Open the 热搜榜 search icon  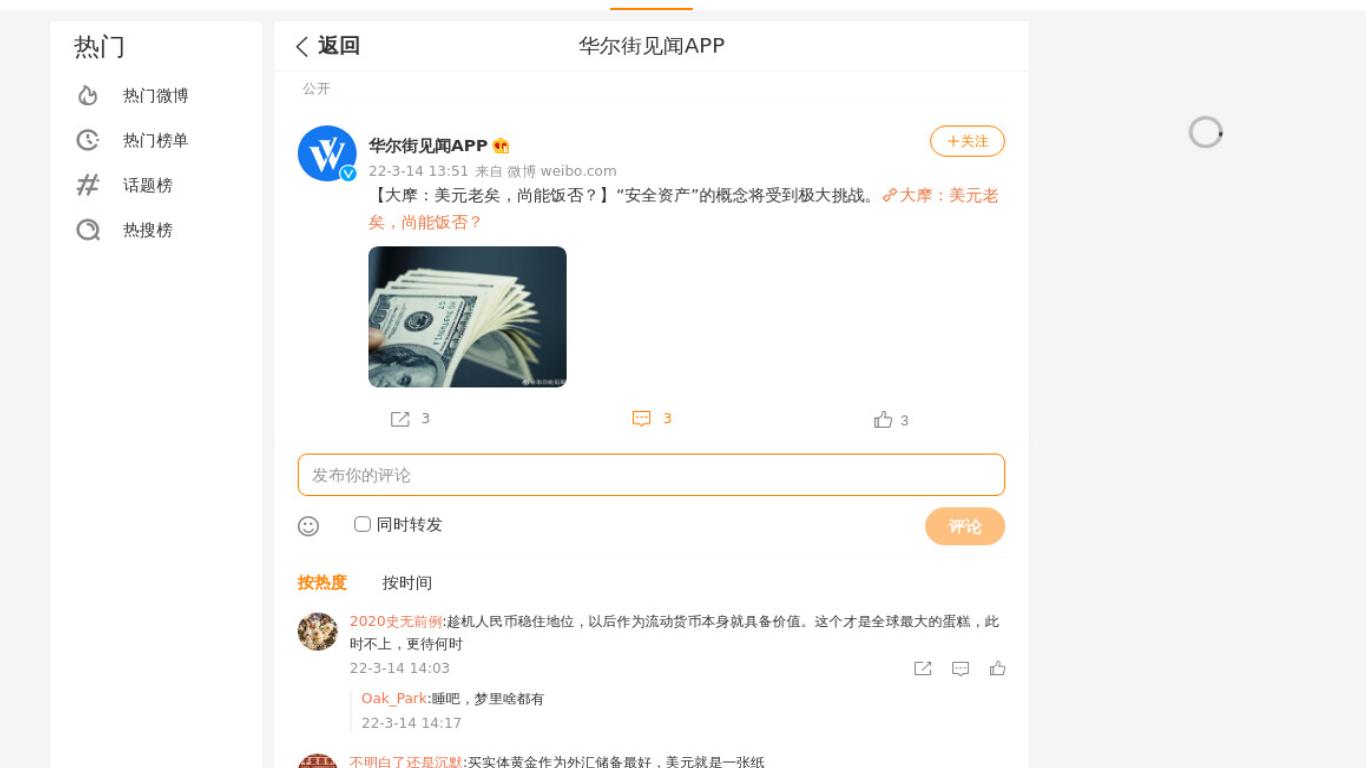pyautogui.click(x=88, y=230)
